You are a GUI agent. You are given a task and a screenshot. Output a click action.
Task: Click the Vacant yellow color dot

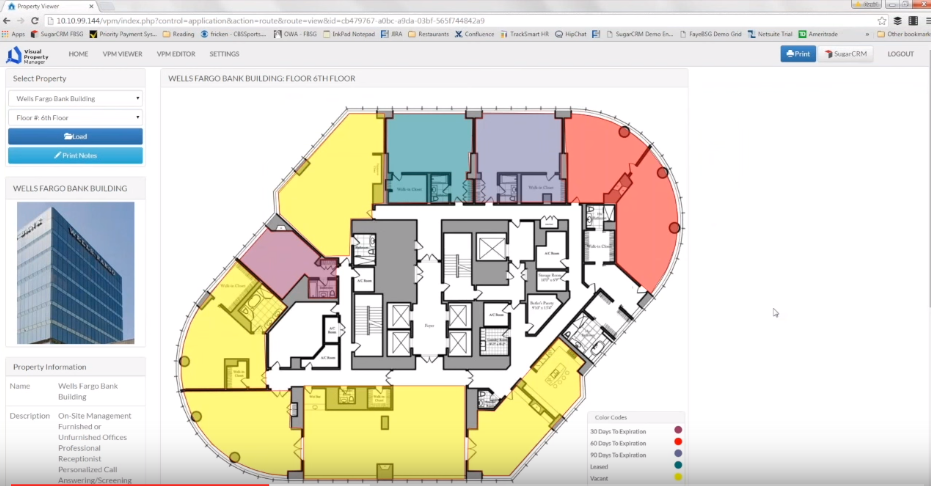coord(678,477)
